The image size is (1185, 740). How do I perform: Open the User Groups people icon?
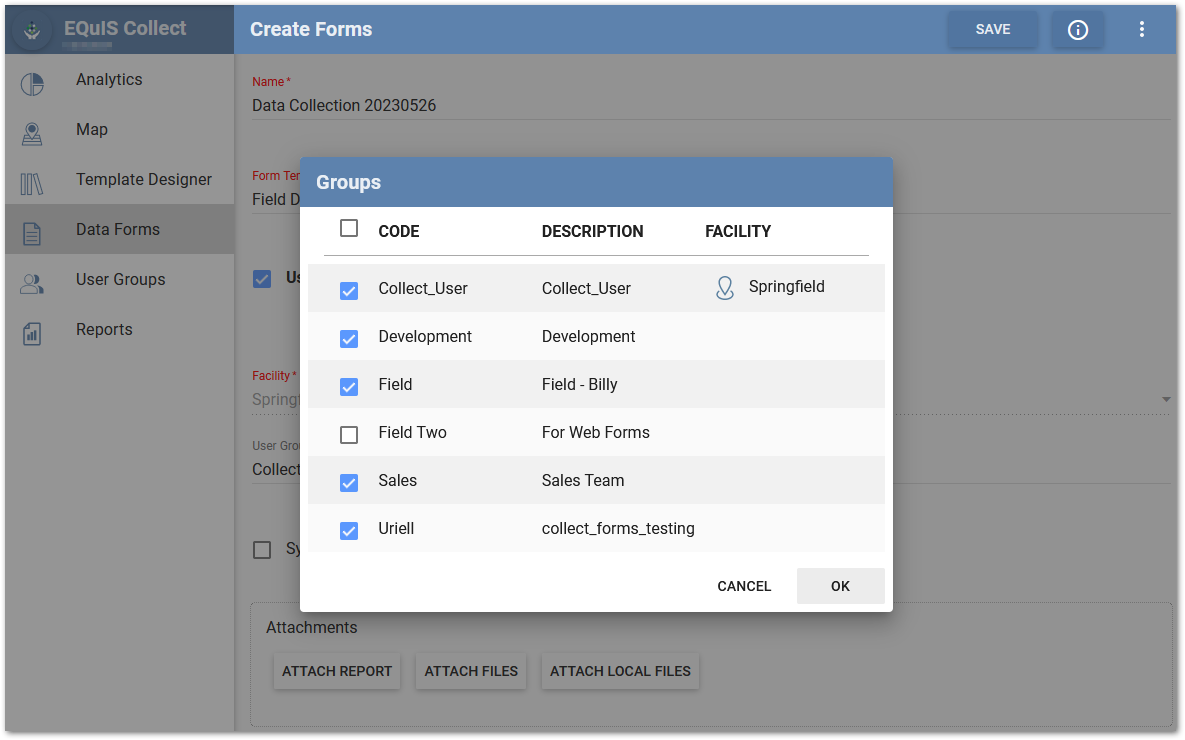click(x=32, y=283)
